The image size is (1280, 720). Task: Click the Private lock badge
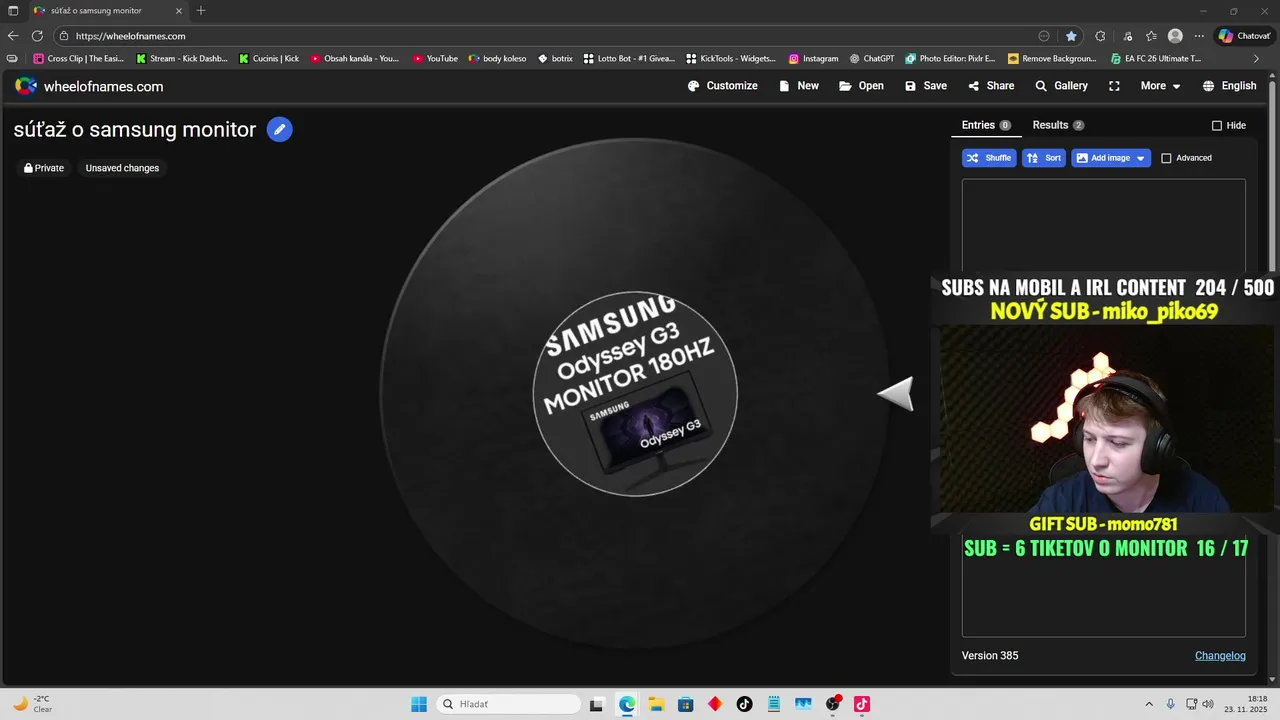[44, 168]
